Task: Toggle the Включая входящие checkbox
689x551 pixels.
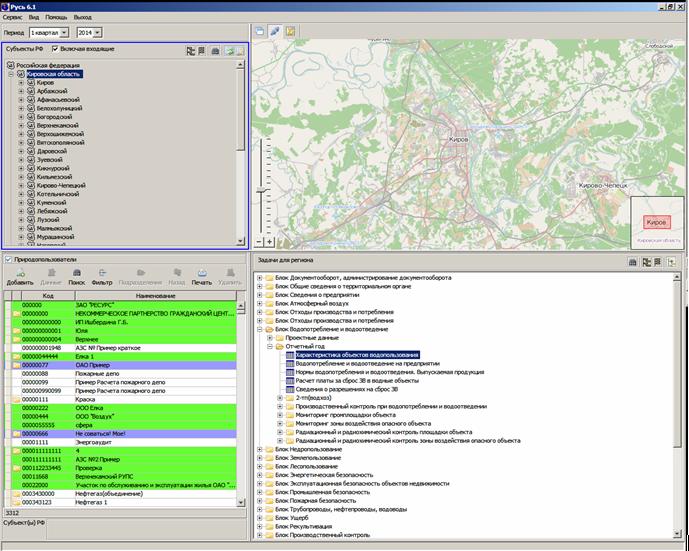Action: click(x=54, y=49)
